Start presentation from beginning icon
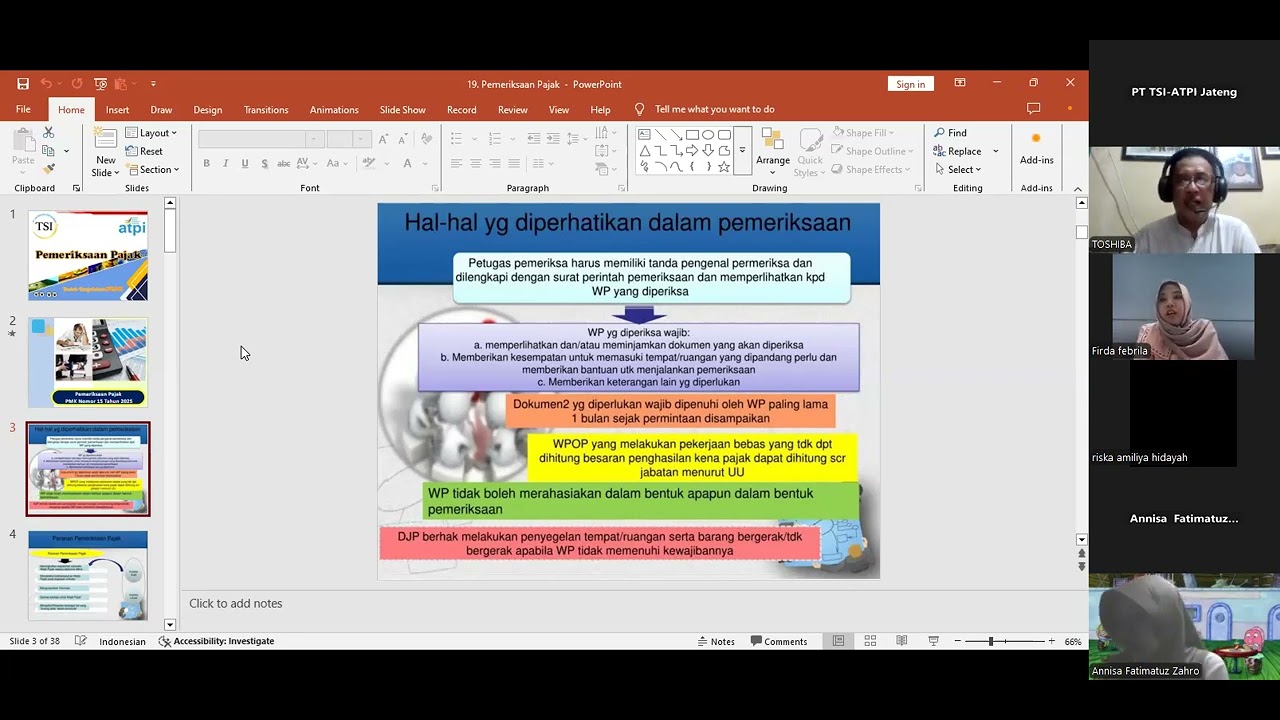 coord(100,84)
